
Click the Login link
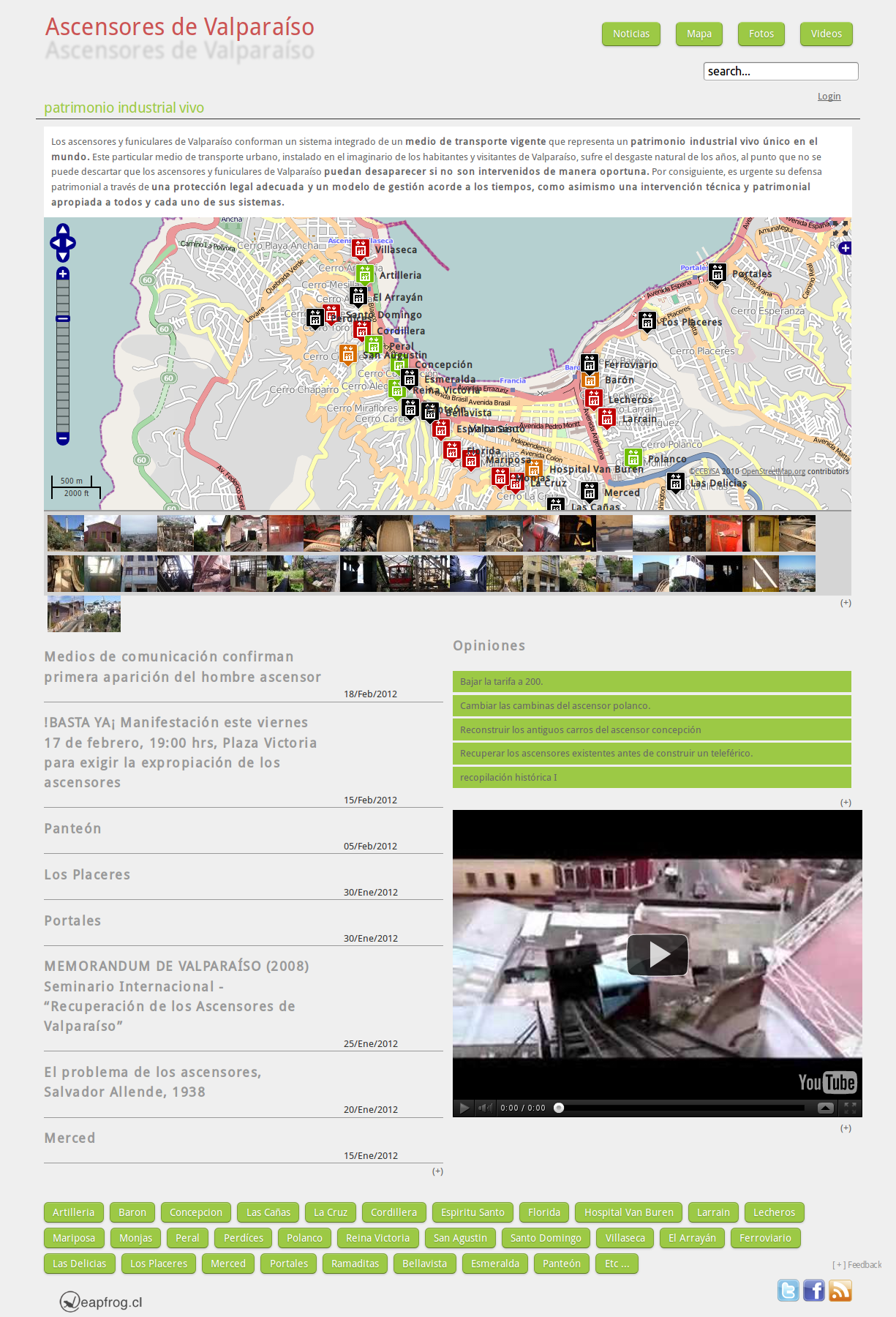(829, 97)
